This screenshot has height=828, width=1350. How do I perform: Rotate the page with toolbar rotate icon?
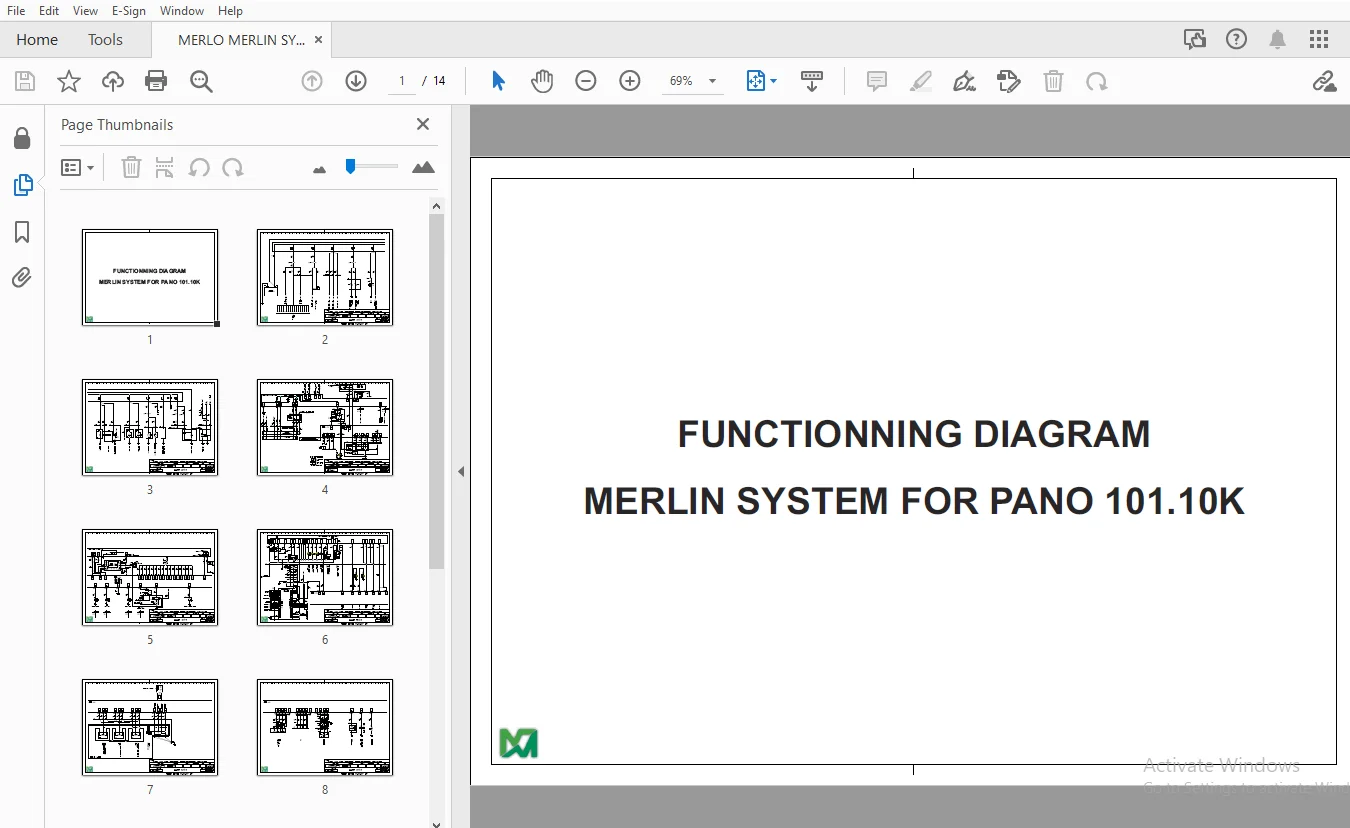(x=1097, y=81)
